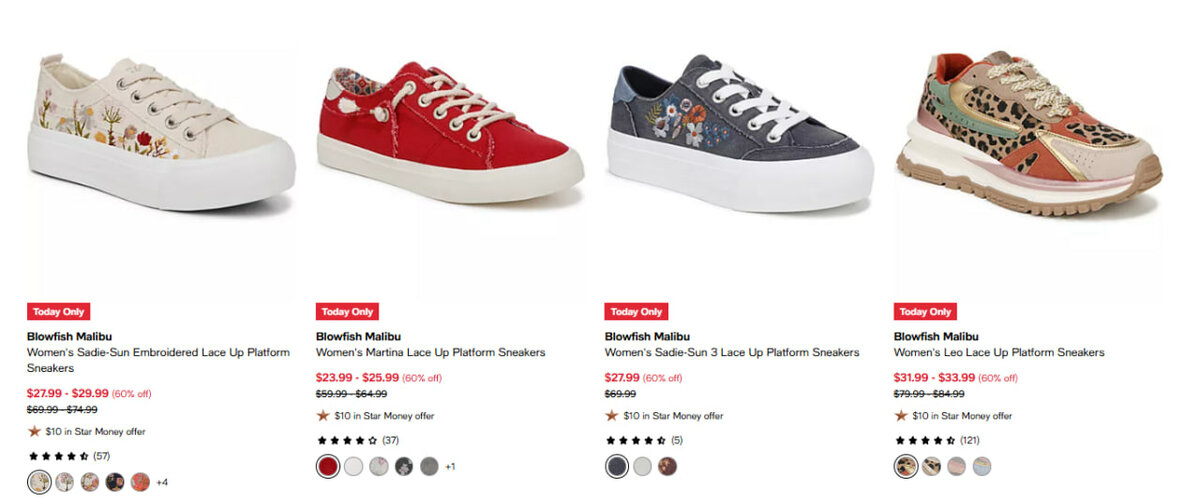Select the red color swatch for Martina sneakers
Viewport: 1200px width, 504px height.
pyautogui.click(x=327, y=466)
